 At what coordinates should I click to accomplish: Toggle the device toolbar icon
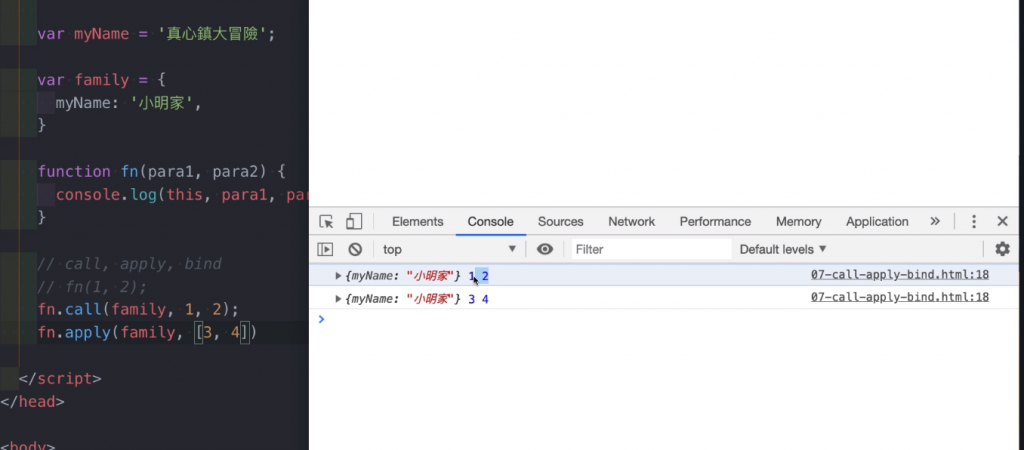coord(354,221)
